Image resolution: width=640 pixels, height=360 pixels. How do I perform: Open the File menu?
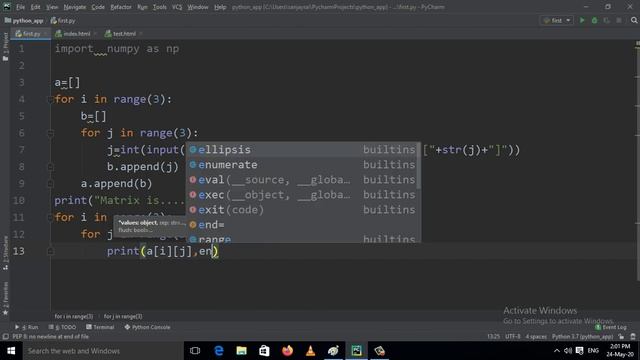pyautogui.click(x=20, y=7)
